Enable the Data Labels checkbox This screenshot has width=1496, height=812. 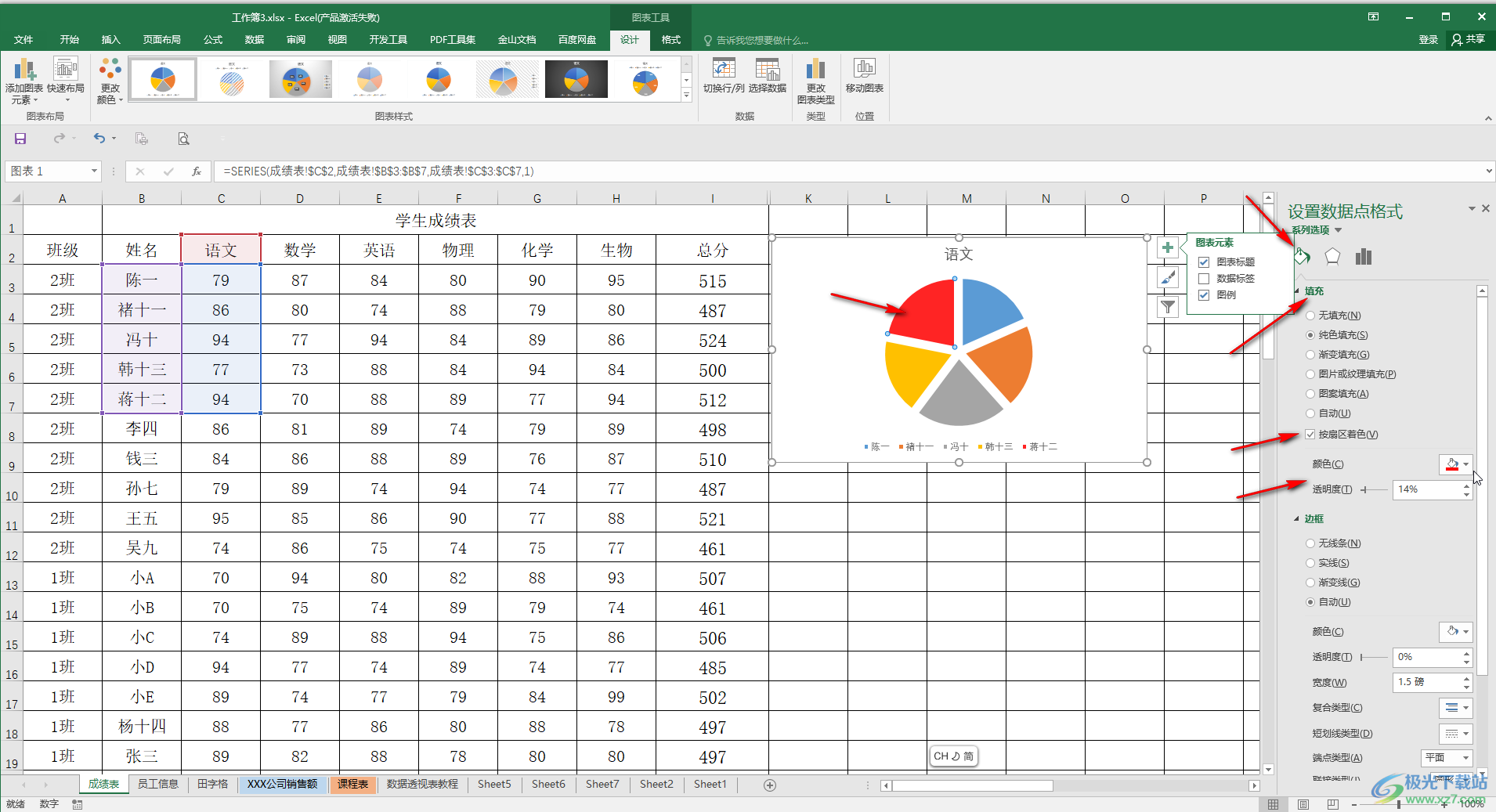coord(1204,279)
